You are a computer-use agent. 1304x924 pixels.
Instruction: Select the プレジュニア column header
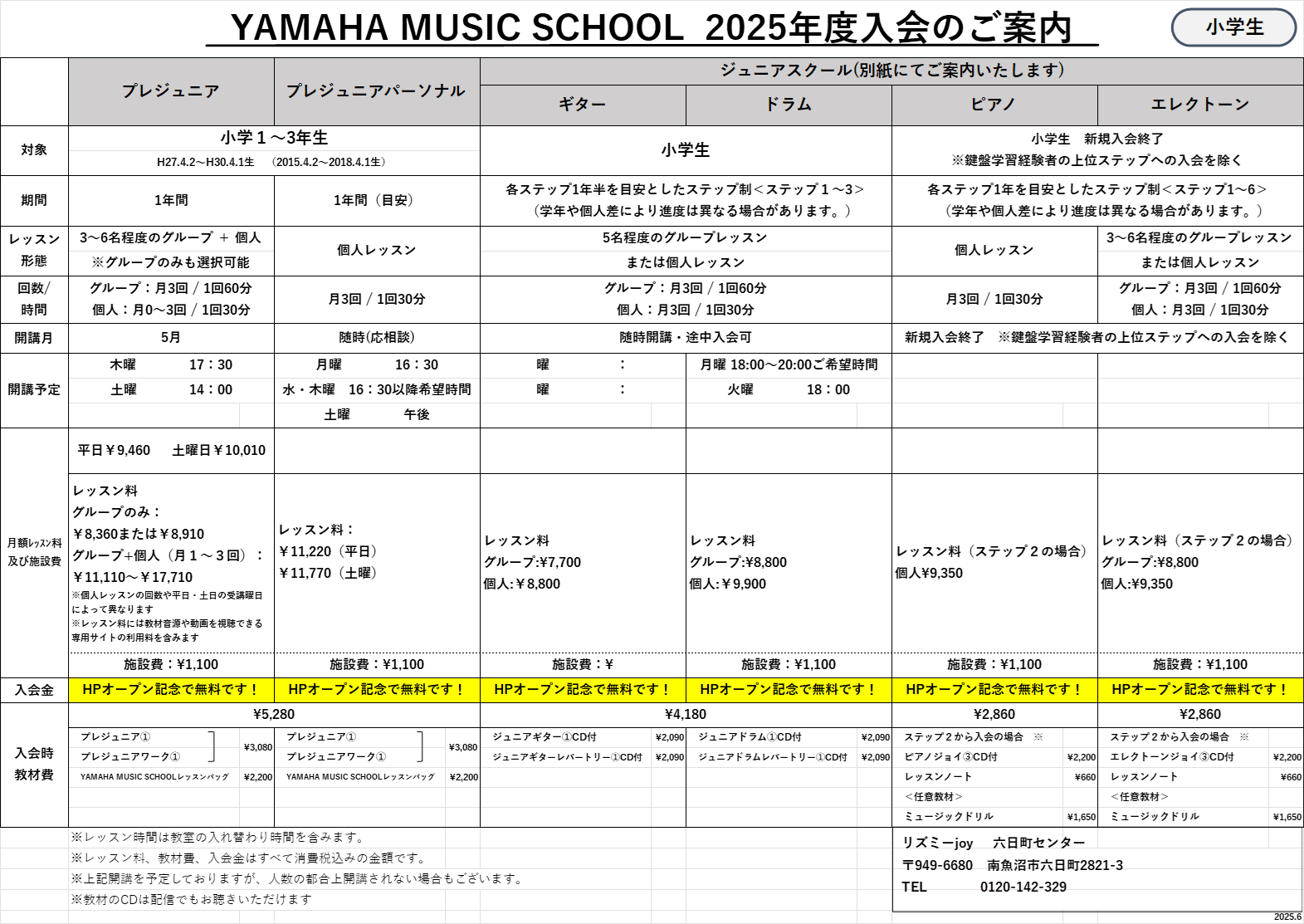coord(171,91)
